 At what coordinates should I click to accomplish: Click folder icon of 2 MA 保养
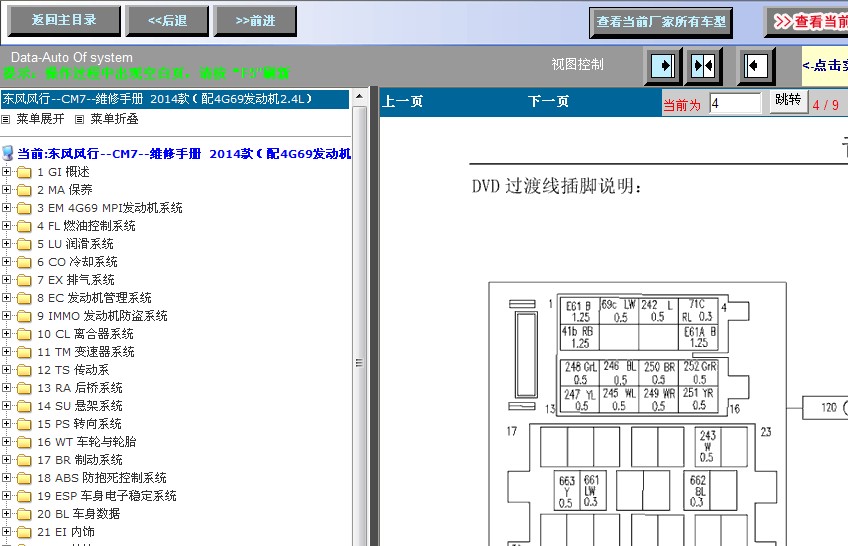(24, 190)
